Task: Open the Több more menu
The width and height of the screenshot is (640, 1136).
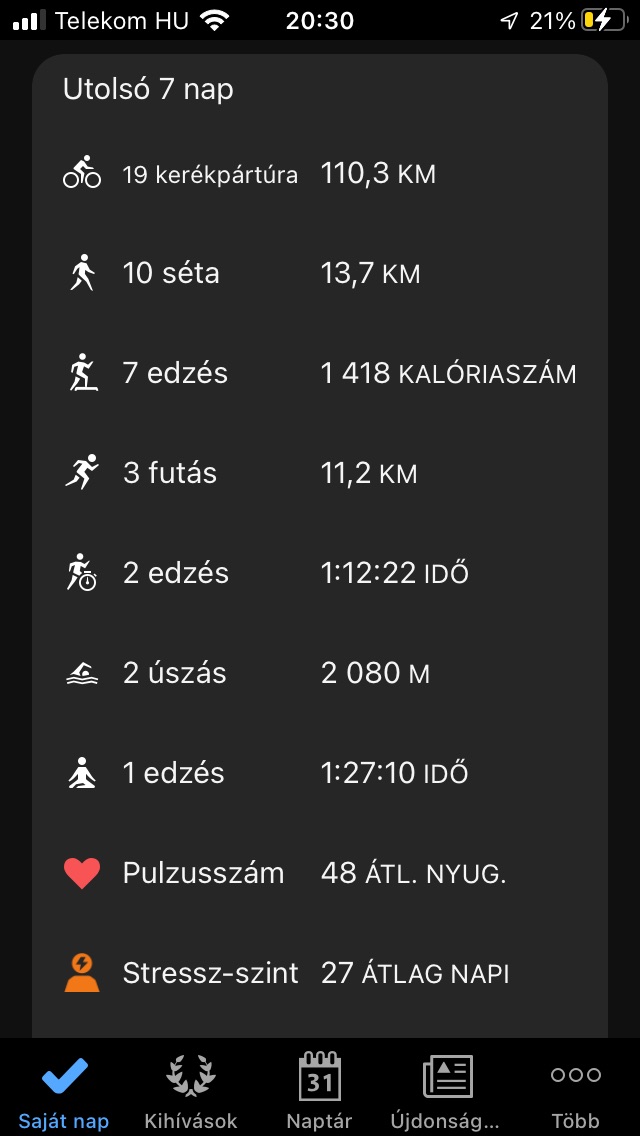Action: (x=575, y=1090)
